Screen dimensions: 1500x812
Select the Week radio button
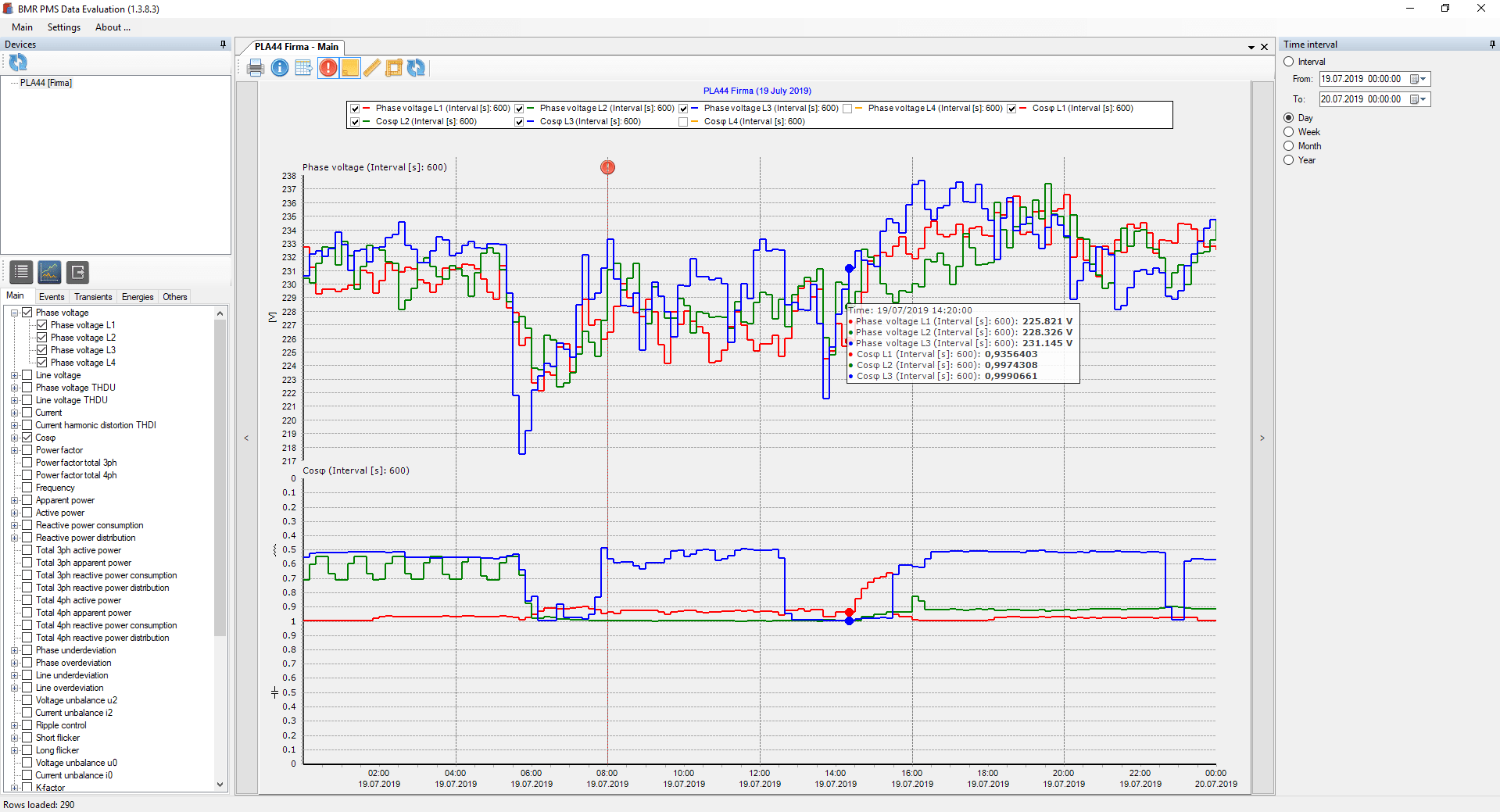[1289, 132]
